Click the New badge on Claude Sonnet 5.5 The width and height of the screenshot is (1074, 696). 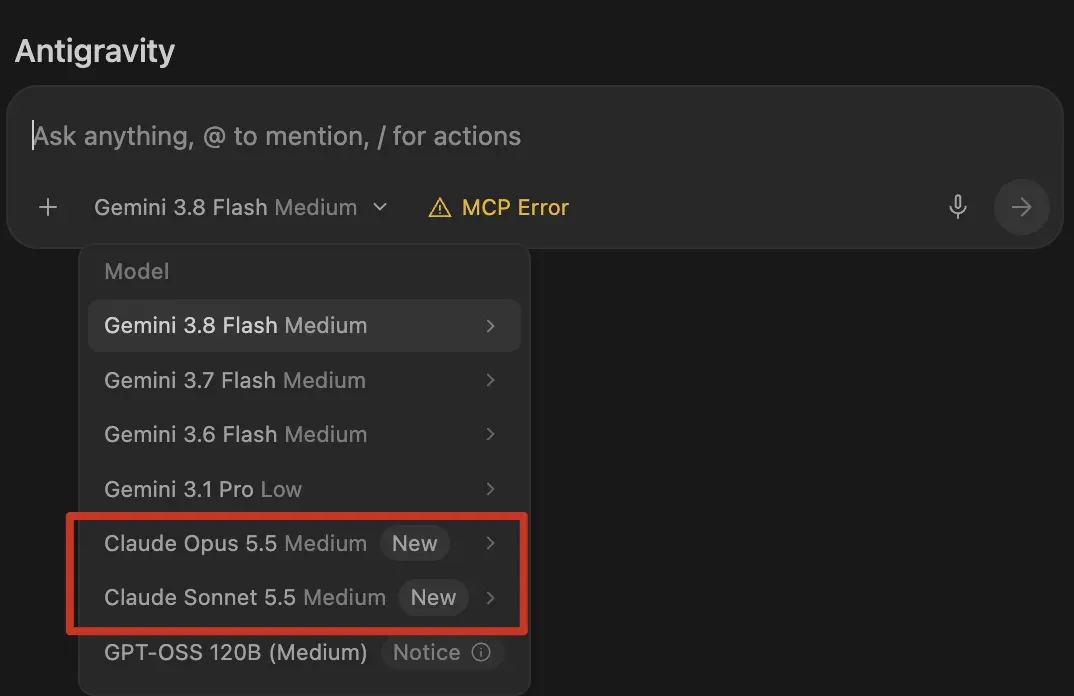point(433,597)
